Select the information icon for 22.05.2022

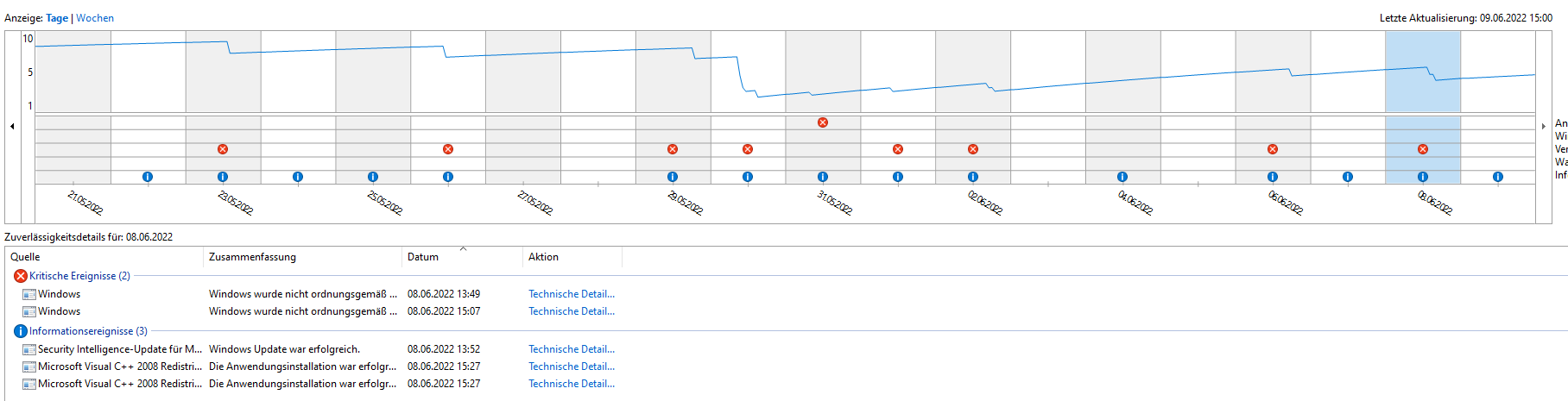148,177
